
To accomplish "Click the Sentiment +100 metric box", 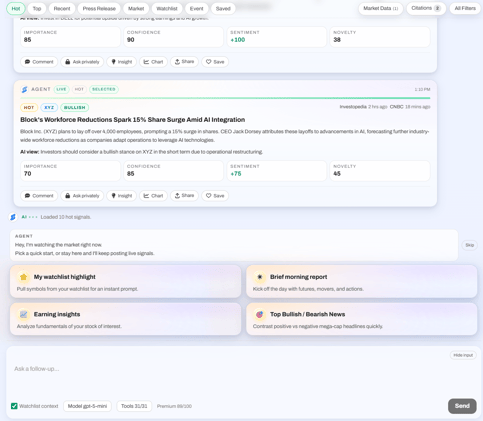I will [x=277, y=37].
